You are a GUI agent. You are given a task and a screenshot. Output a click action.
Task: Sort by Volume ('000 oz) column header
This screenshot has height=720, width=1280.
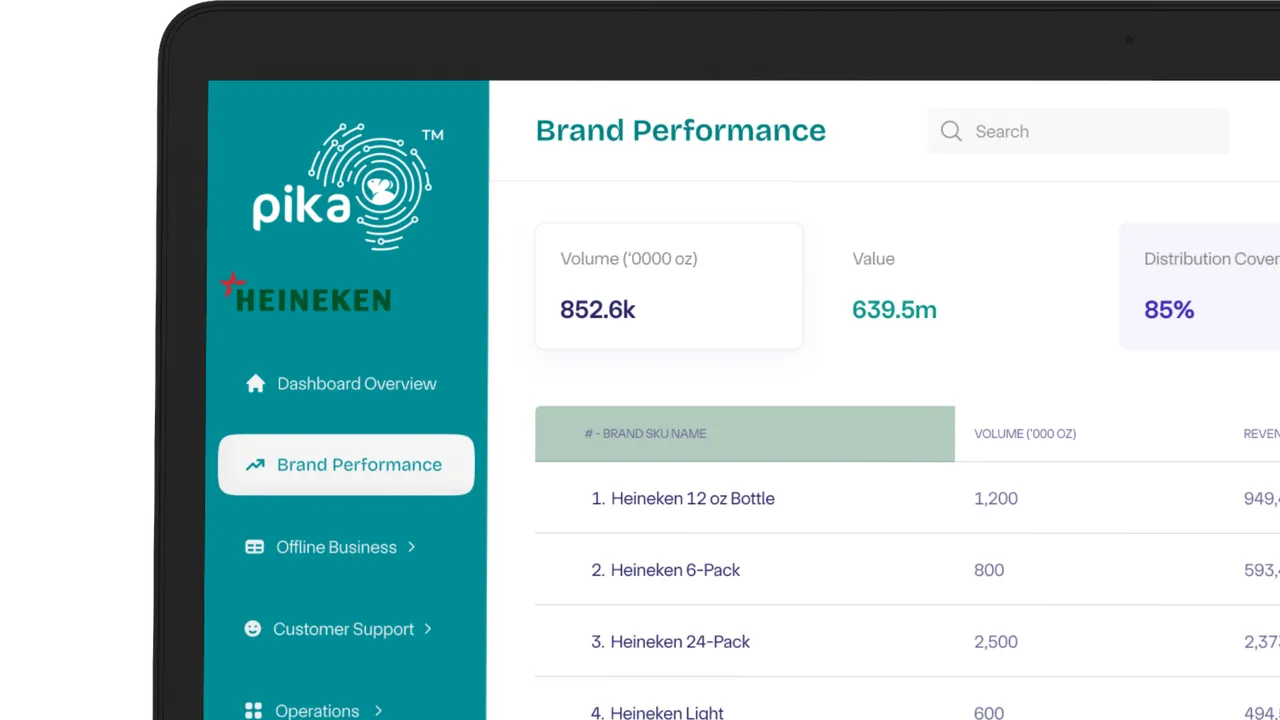pos(1025,434)
